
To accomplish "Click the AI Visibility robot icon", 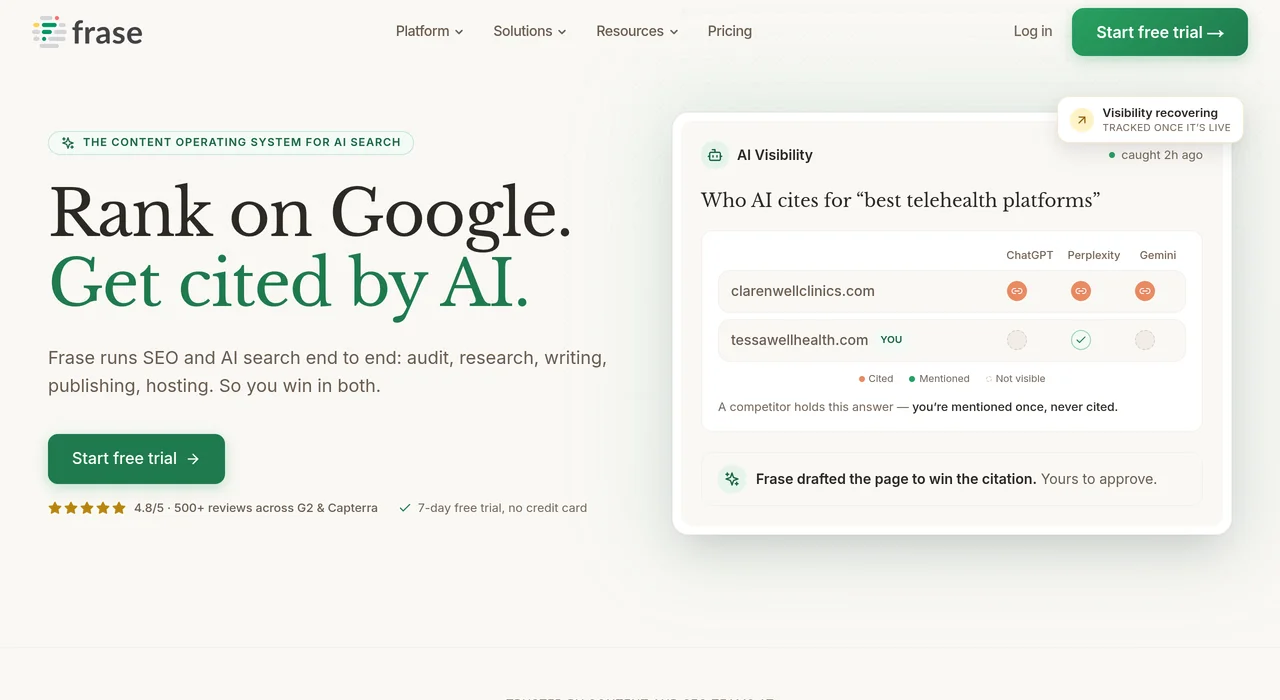I will [714, 155].
